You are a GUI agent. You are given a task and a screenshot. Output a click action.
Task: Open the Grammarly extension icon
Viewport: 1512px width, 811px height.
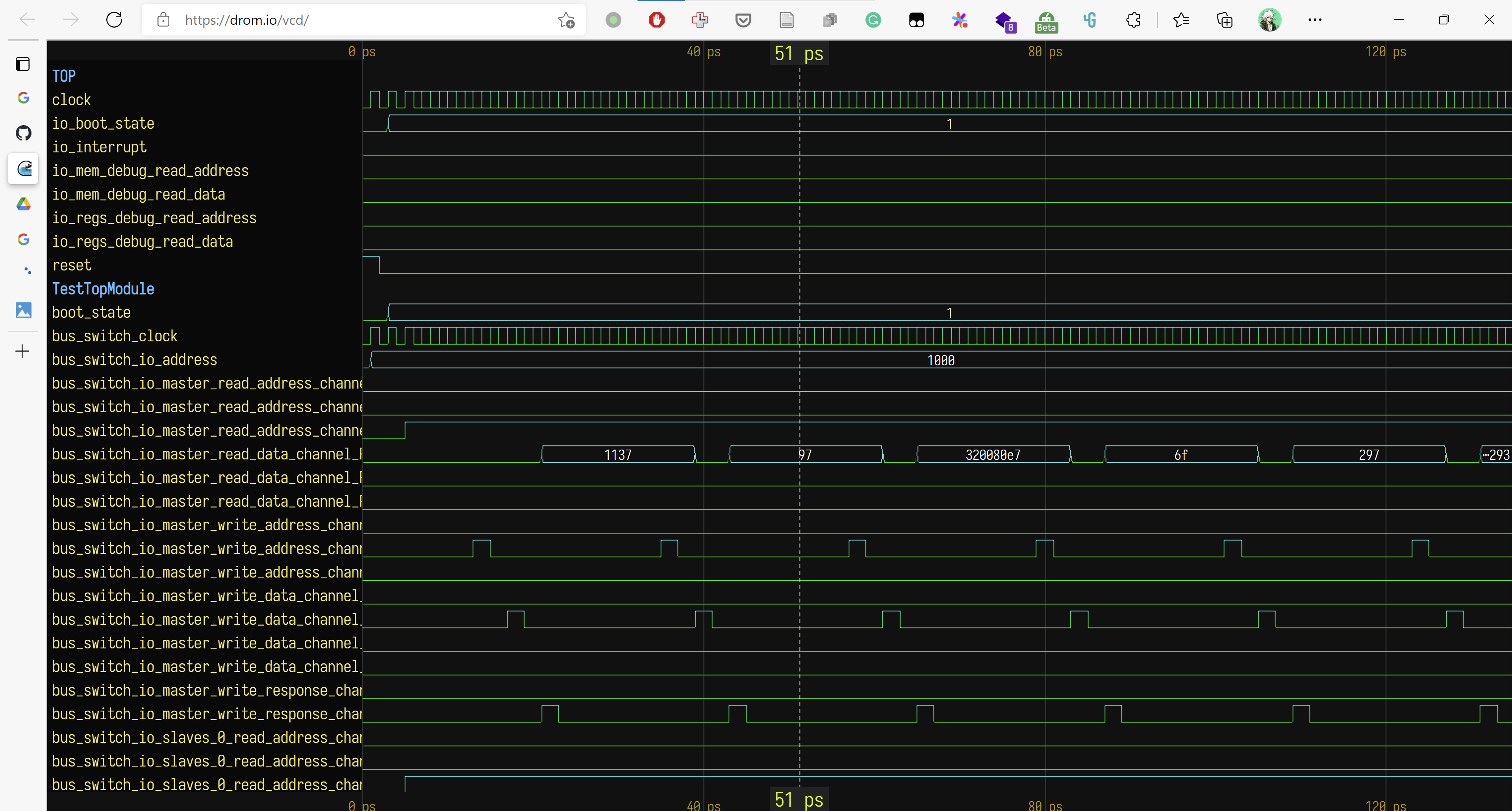pyautogui.click(x=873, y=20)
